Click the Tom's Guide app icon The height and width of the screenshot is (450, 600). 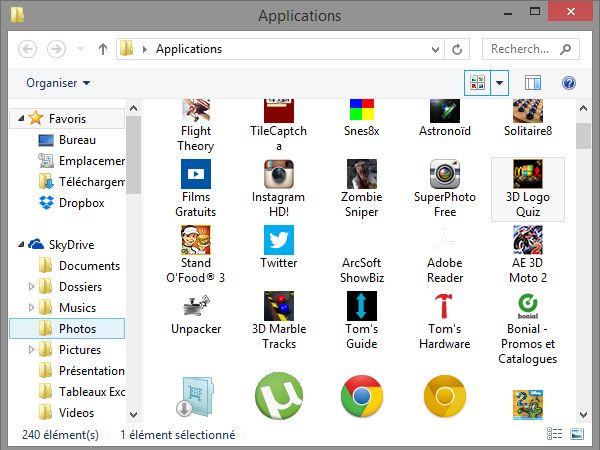tap(362, 306)
